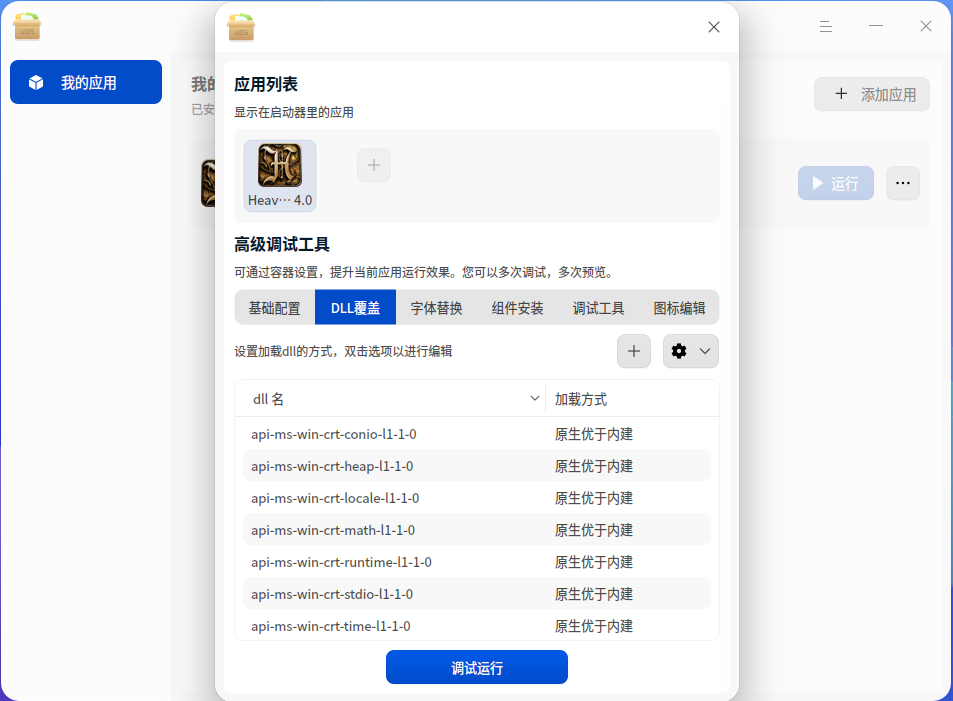Click the app package icon in the dialog title bar
Screen dimensions: 953x701
[x=241, y=27]
